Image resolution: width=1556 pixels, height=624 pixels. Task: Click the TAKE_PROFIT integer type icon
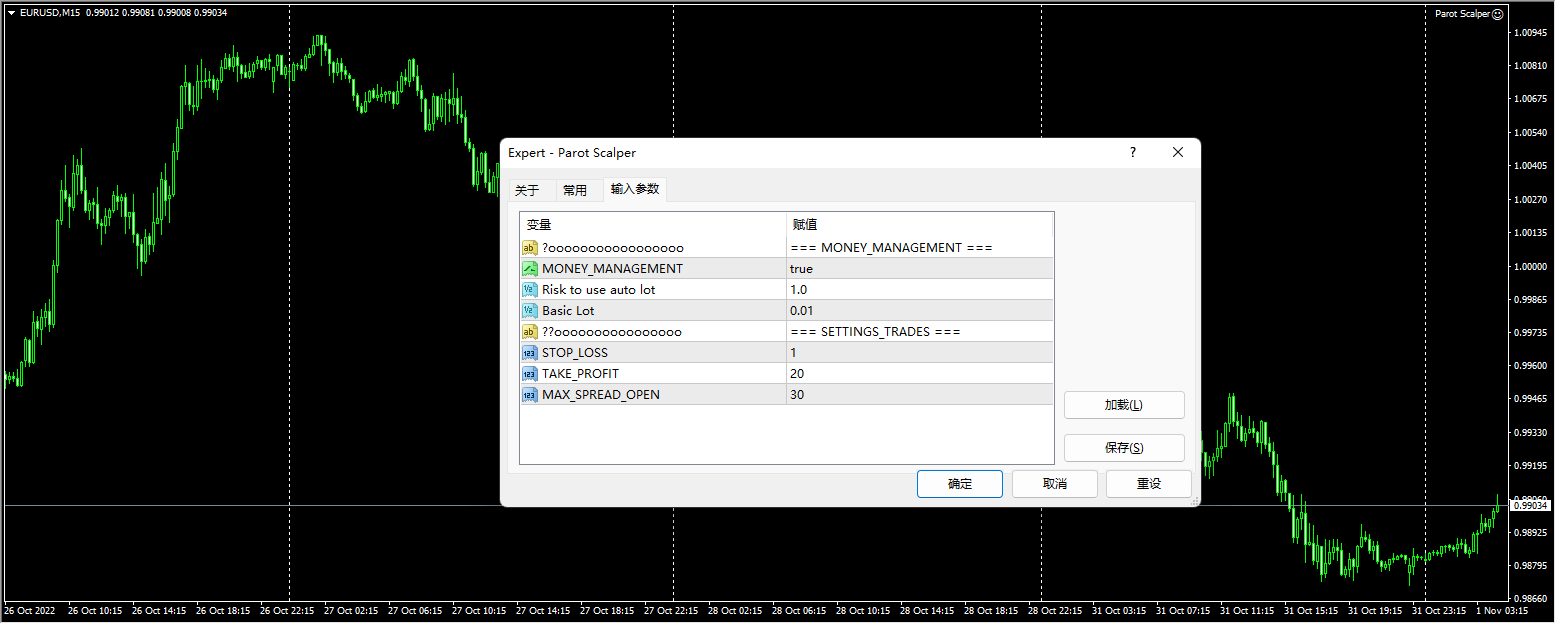pyautogui.click(x=530, y=373)
